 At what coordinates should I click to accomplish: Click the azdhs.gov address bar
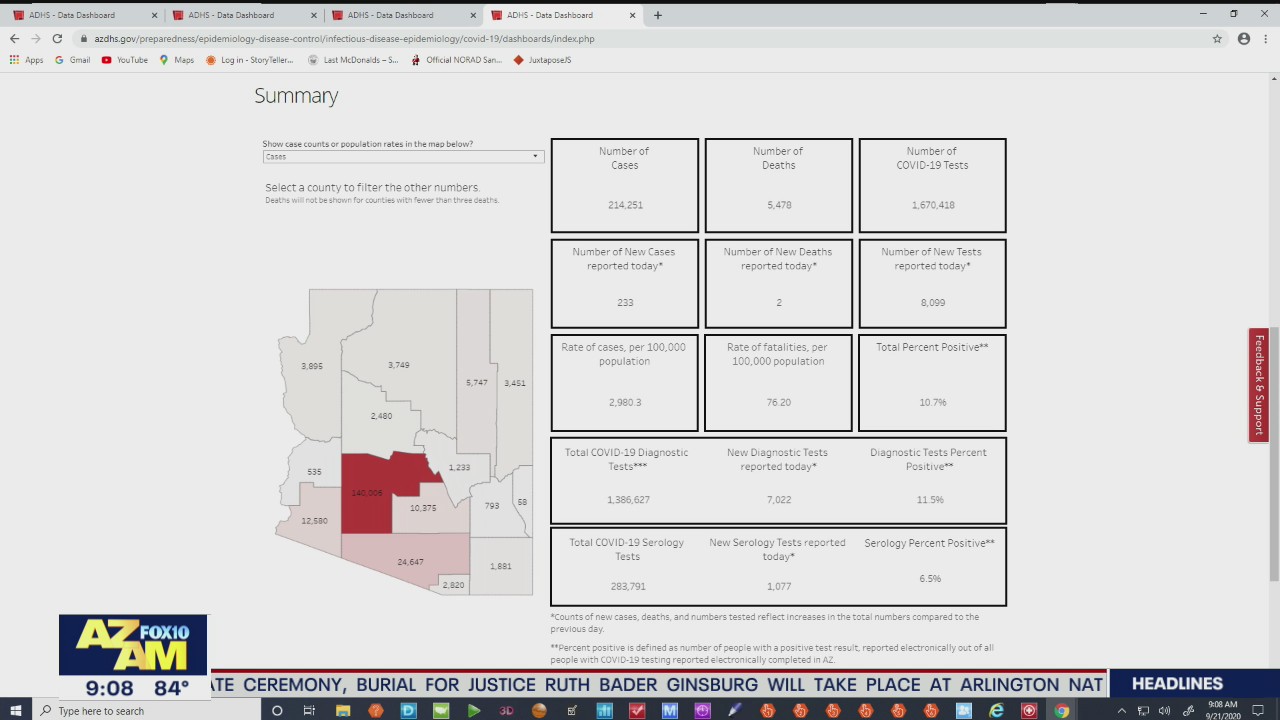coord(640,39)
